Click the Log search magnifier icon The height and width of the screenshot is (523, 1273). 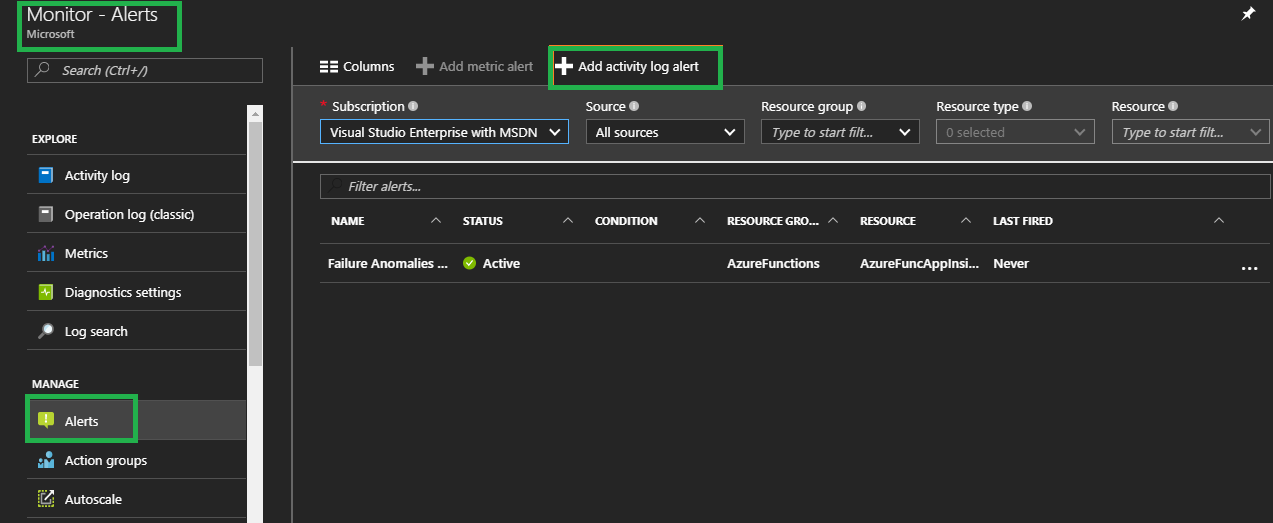pyautogui.click(x=45, y=331)
